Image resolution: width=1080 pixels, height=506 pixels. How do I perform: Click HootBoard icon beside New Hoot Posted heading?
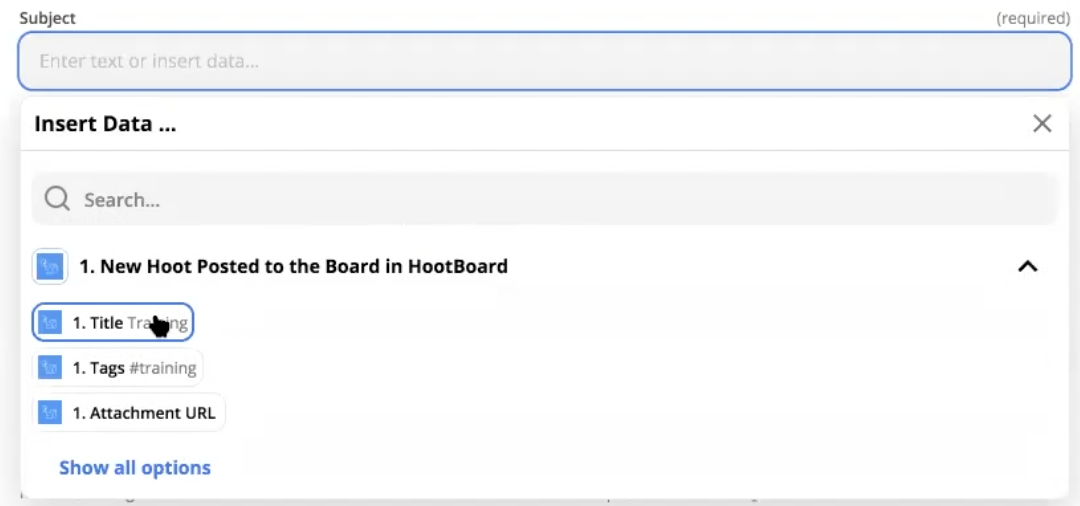(50, 267)
